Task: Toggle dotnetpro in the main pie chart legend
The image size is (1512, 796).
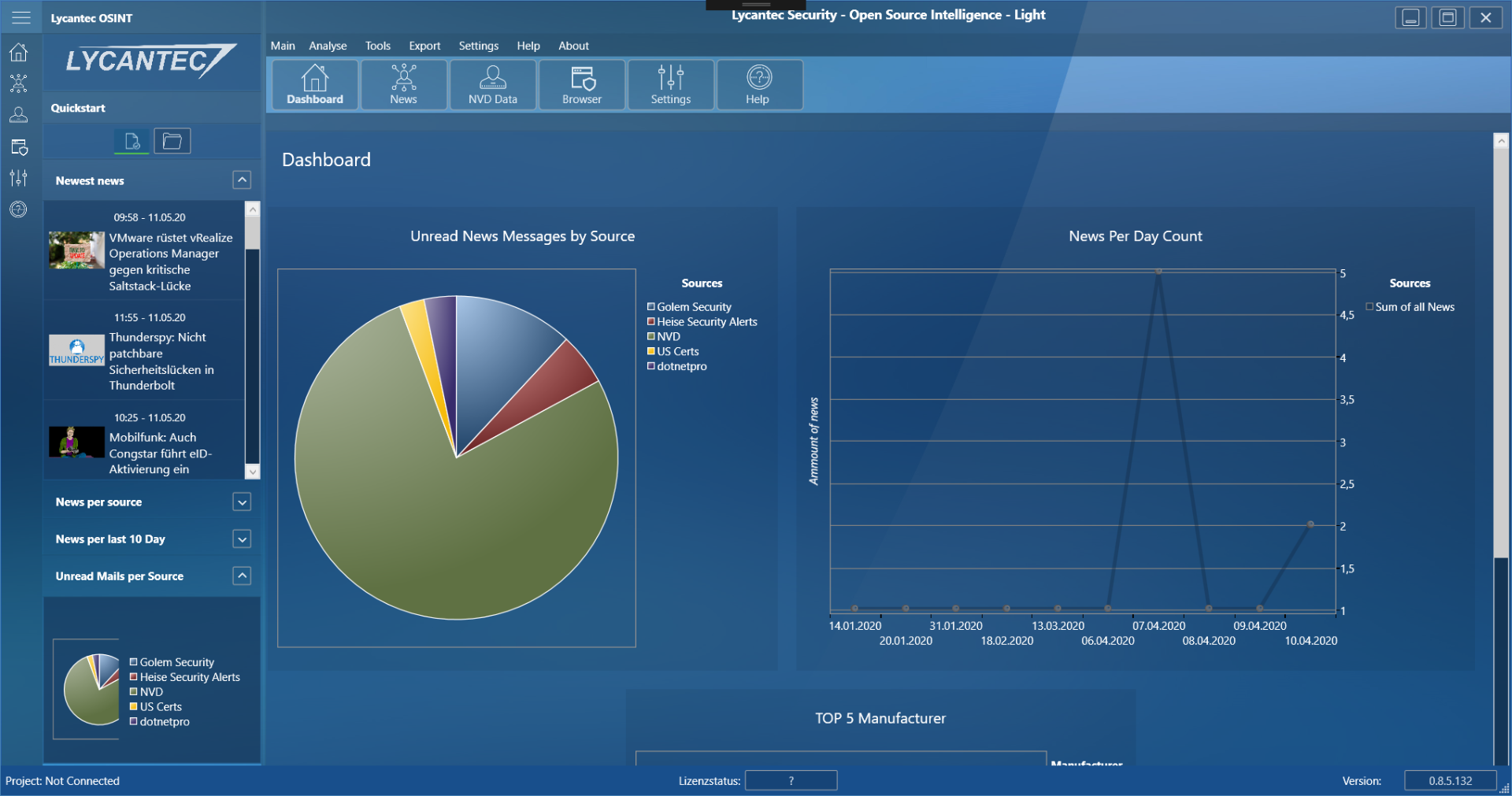Action: (x=677, y=367)
